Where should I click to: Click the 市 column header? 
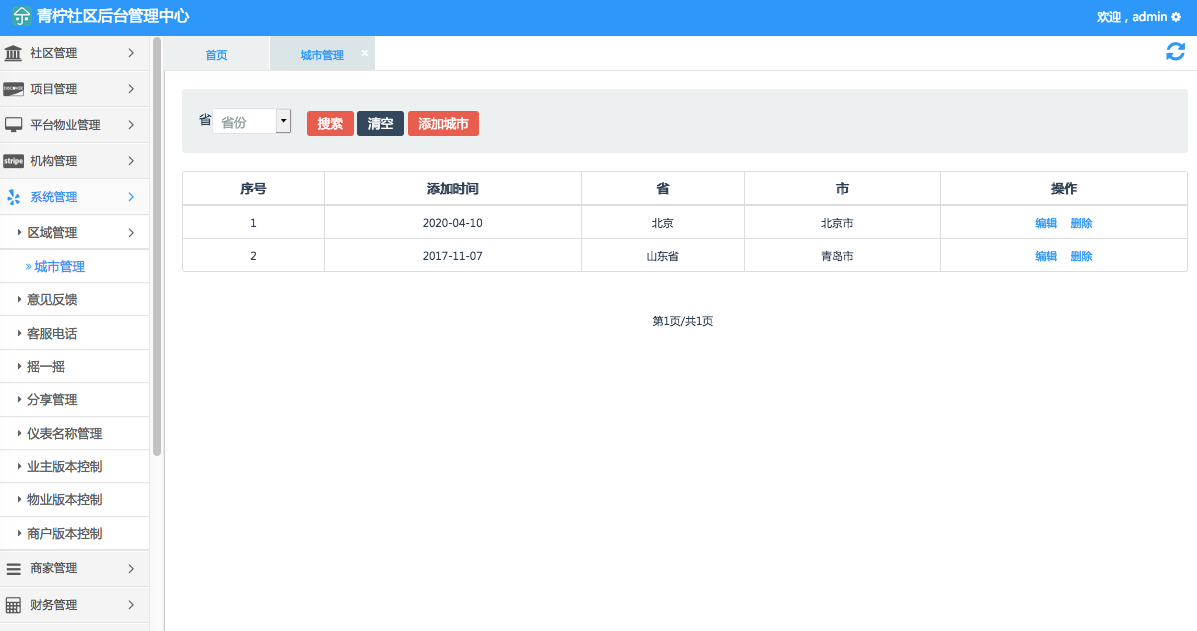(x=842, y=188)
